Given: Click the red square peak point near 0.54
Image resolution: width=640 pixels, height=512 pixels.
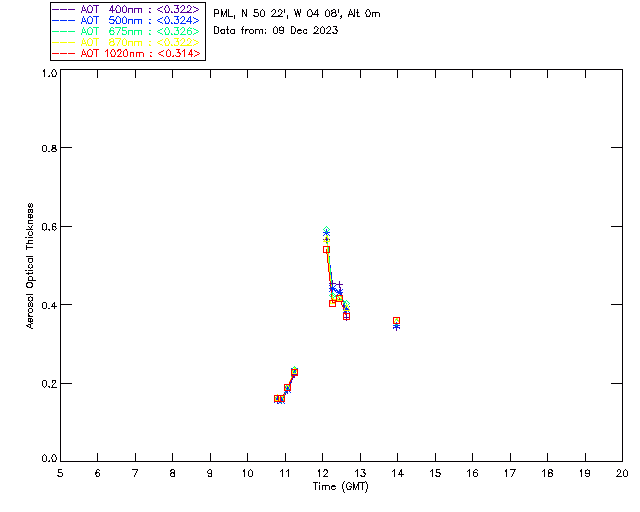Looking at the screenshot, I should [326, 249].
